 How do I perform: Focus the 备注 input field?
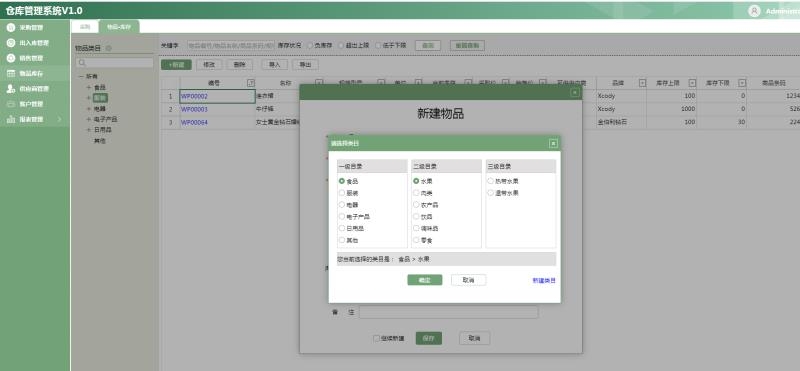(x=448, y=312)
